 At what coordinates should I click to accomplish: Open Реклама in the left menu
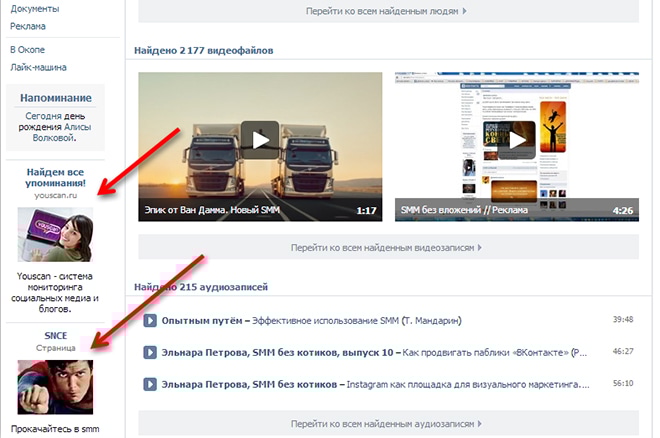coord(27,25)
